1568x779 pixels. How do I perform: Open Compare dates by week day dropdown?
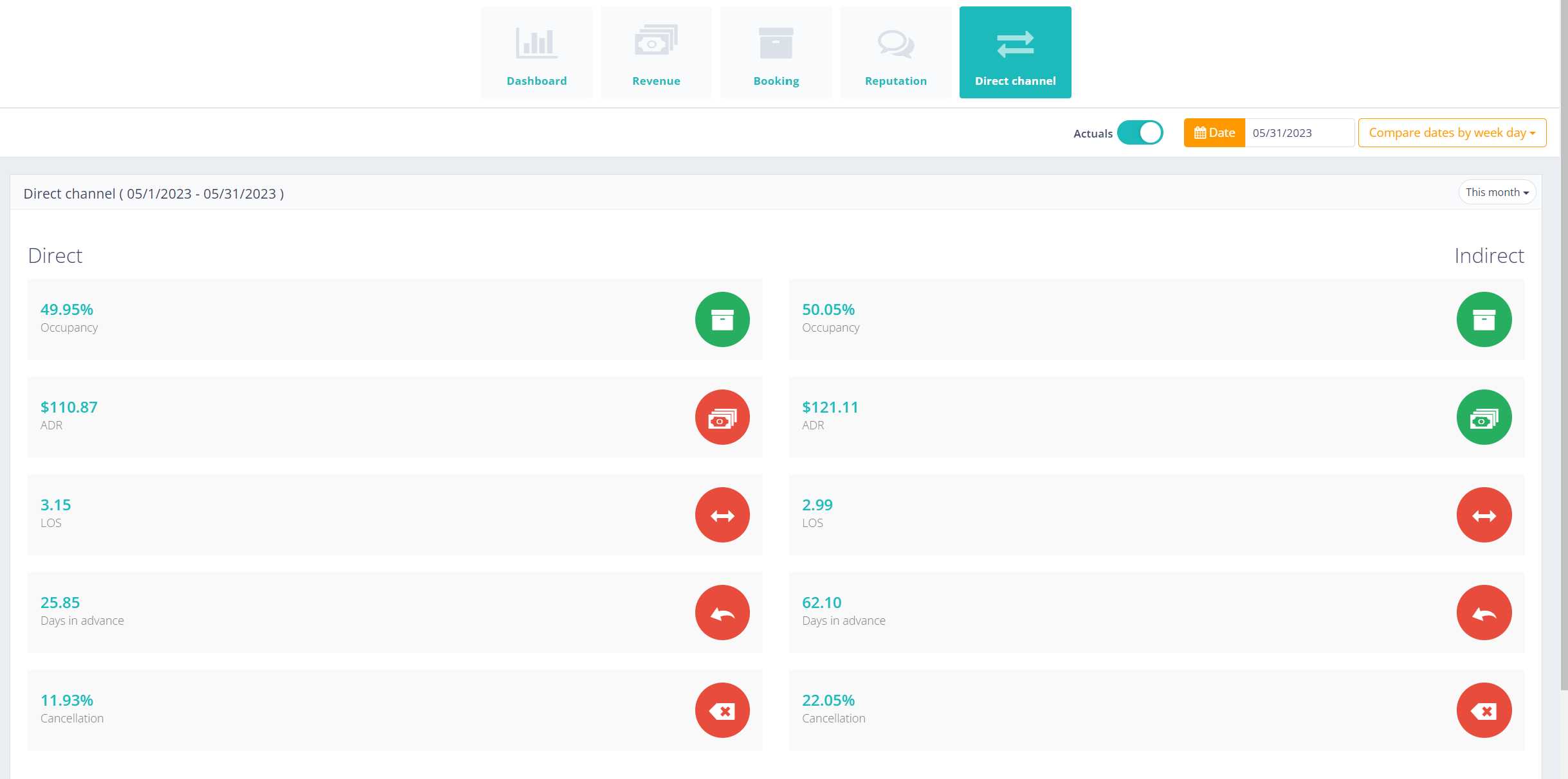click(1452, 133)
